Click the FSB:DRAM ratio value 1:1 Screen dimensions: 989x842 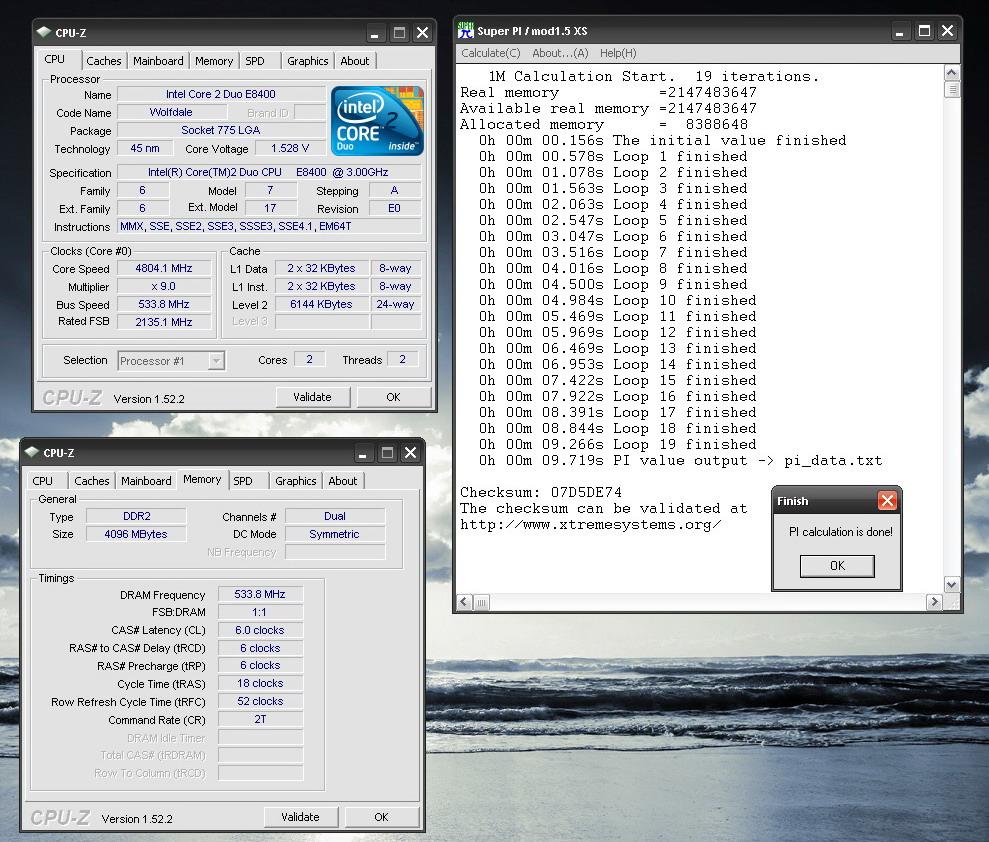pyautogui.click(x=260, y=612)
